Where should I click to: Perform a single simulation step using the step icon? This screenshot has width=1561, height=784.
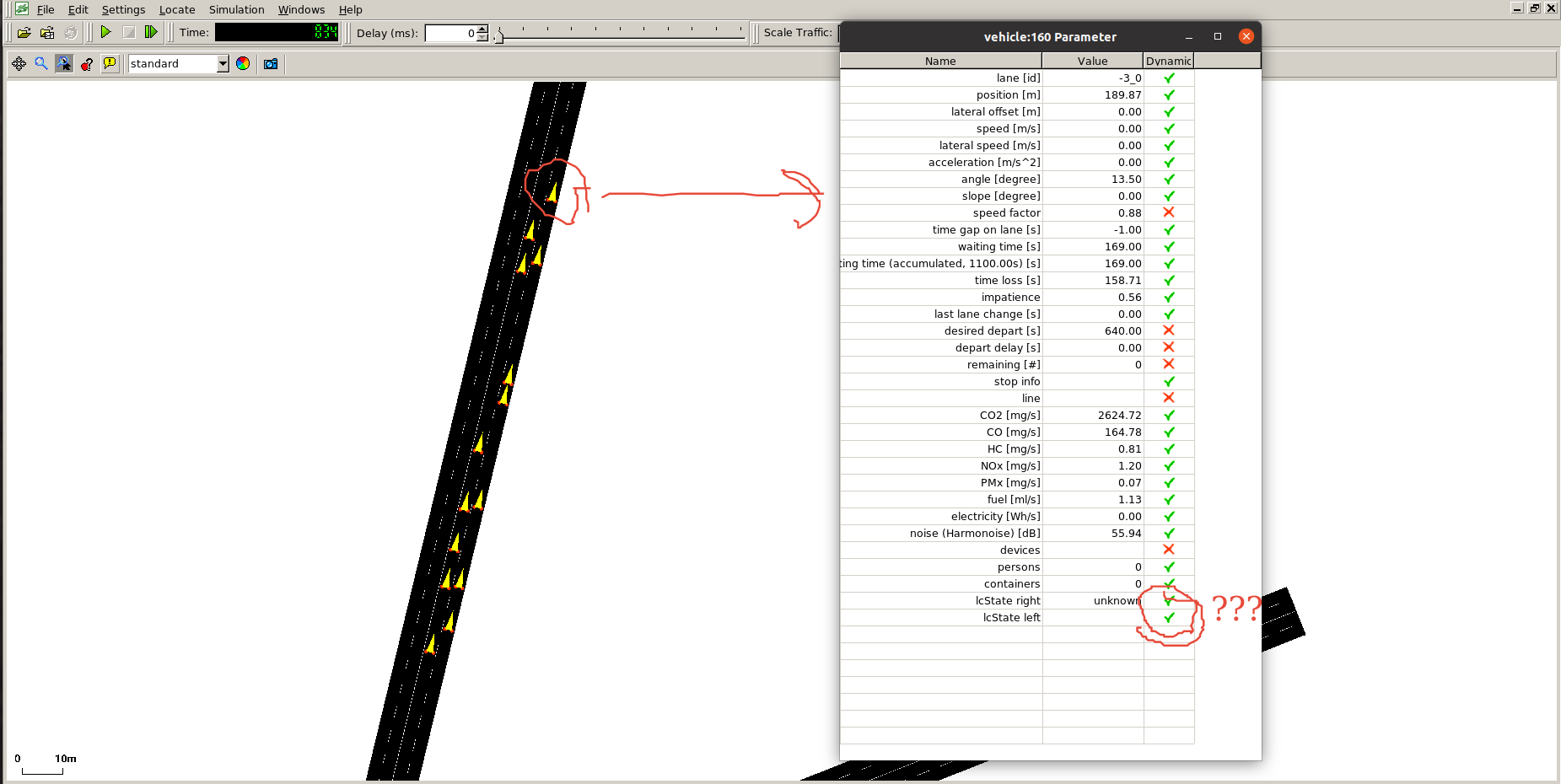[x=152, y=32]
